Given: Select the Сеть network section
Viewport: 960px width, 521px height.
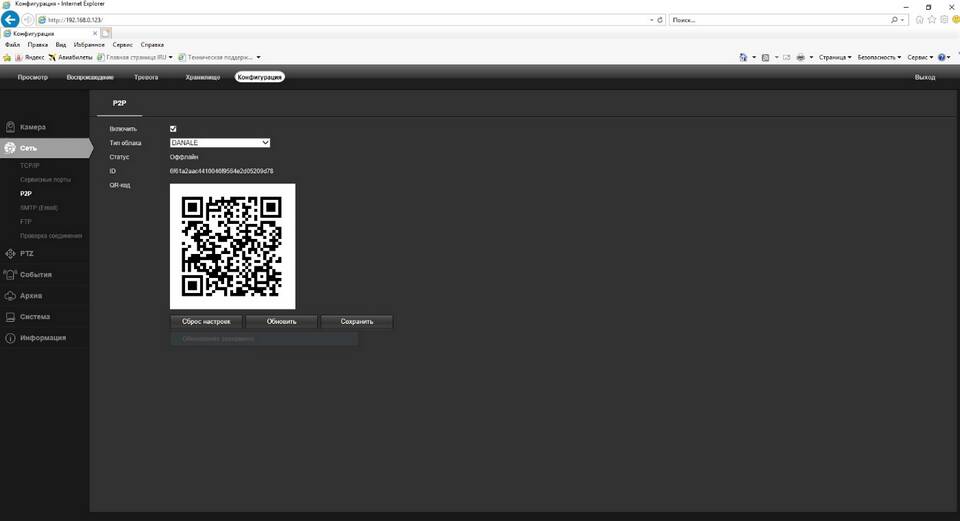Looking at the screenshot, I should tap(45, 148).
